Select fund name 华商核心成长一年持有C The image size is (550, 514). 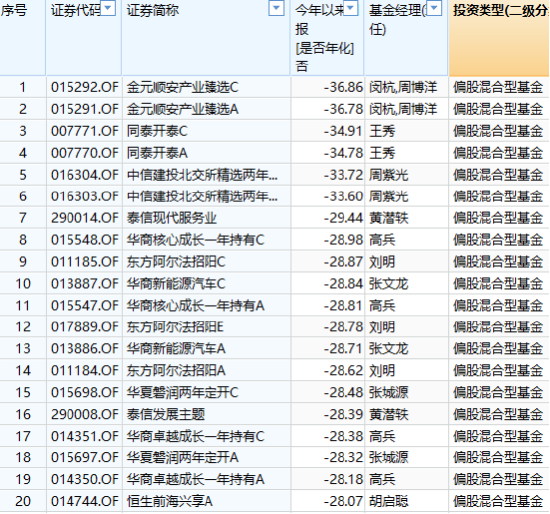[195, 240]
